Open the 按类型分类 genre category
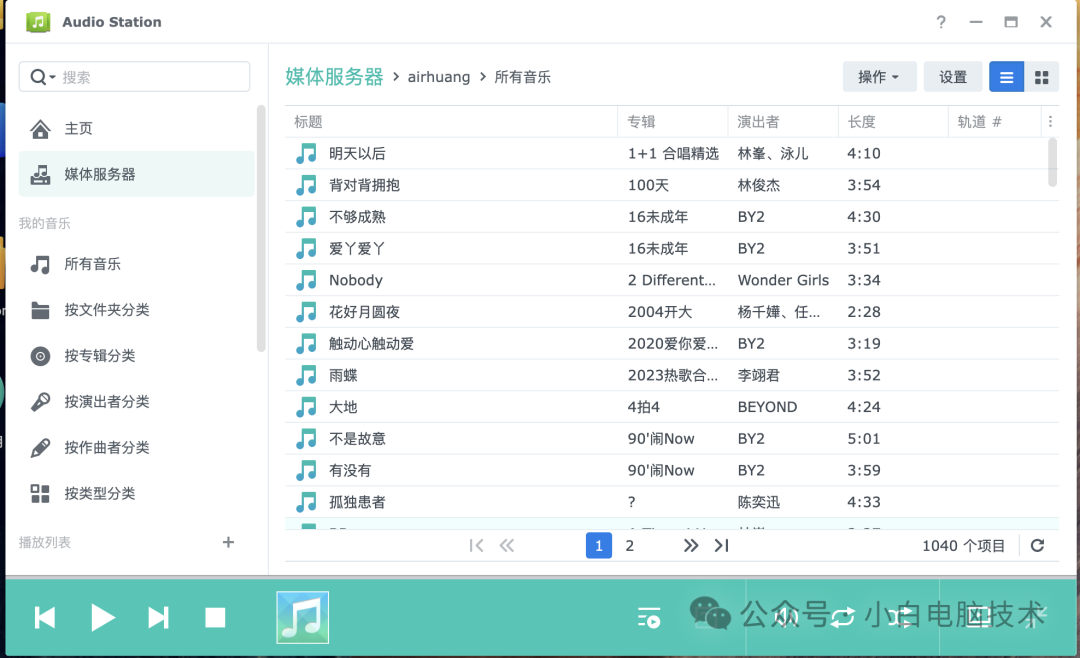 pyautogui.click(x=98, y=493)
